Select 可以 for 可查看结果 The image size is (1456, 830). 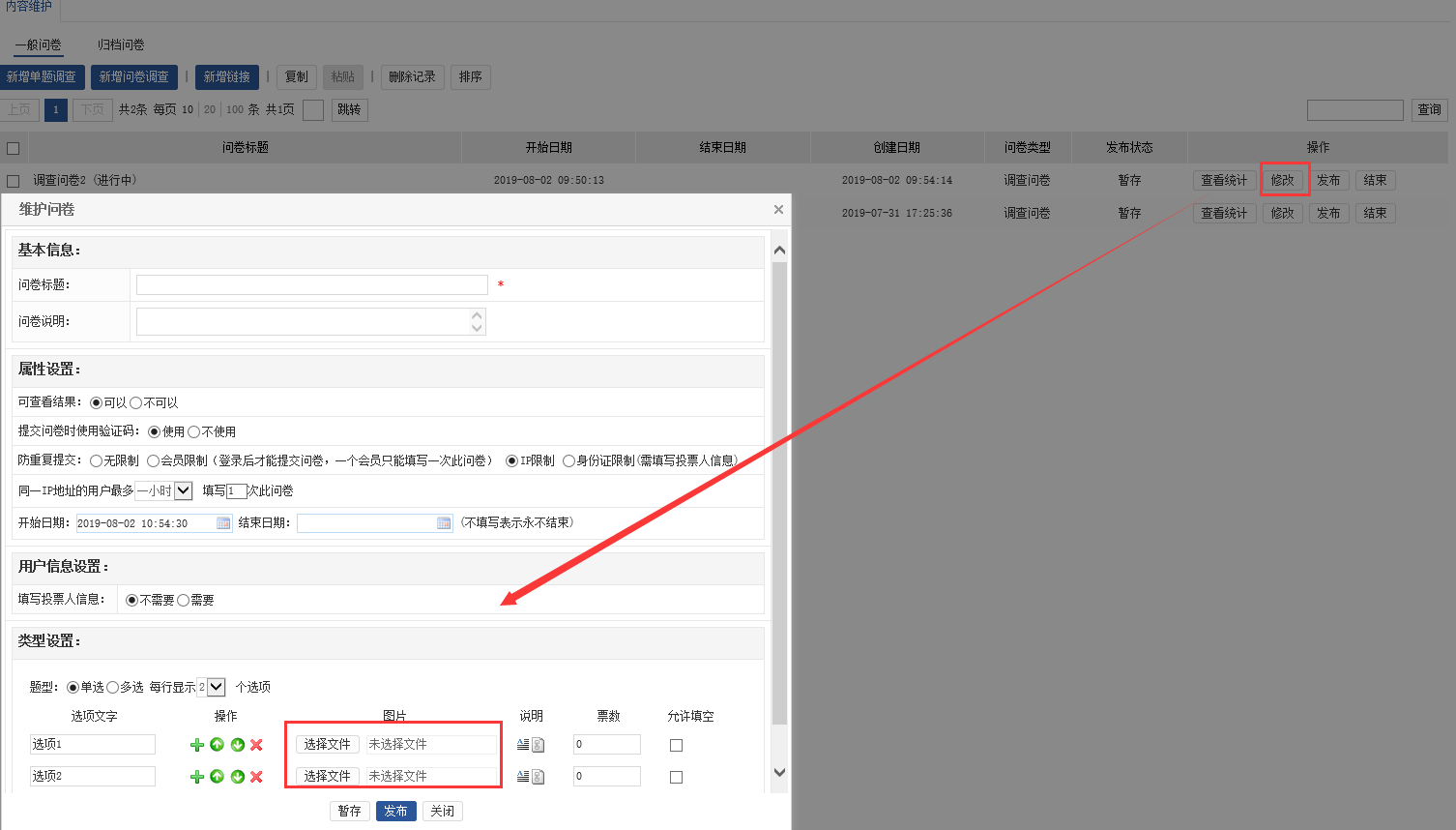96,402
